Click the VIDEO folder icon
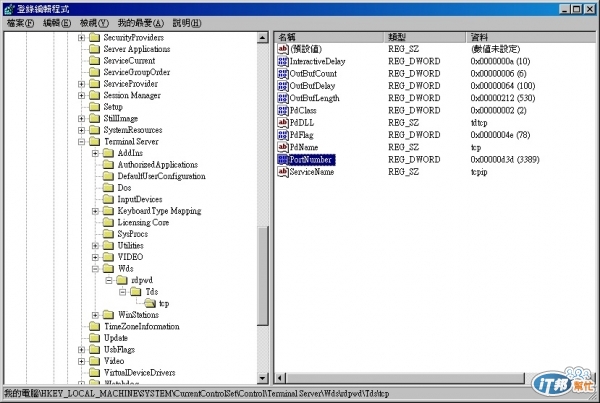Image resolution: width=600 pixels, height=403 pixels. [108, 257]
